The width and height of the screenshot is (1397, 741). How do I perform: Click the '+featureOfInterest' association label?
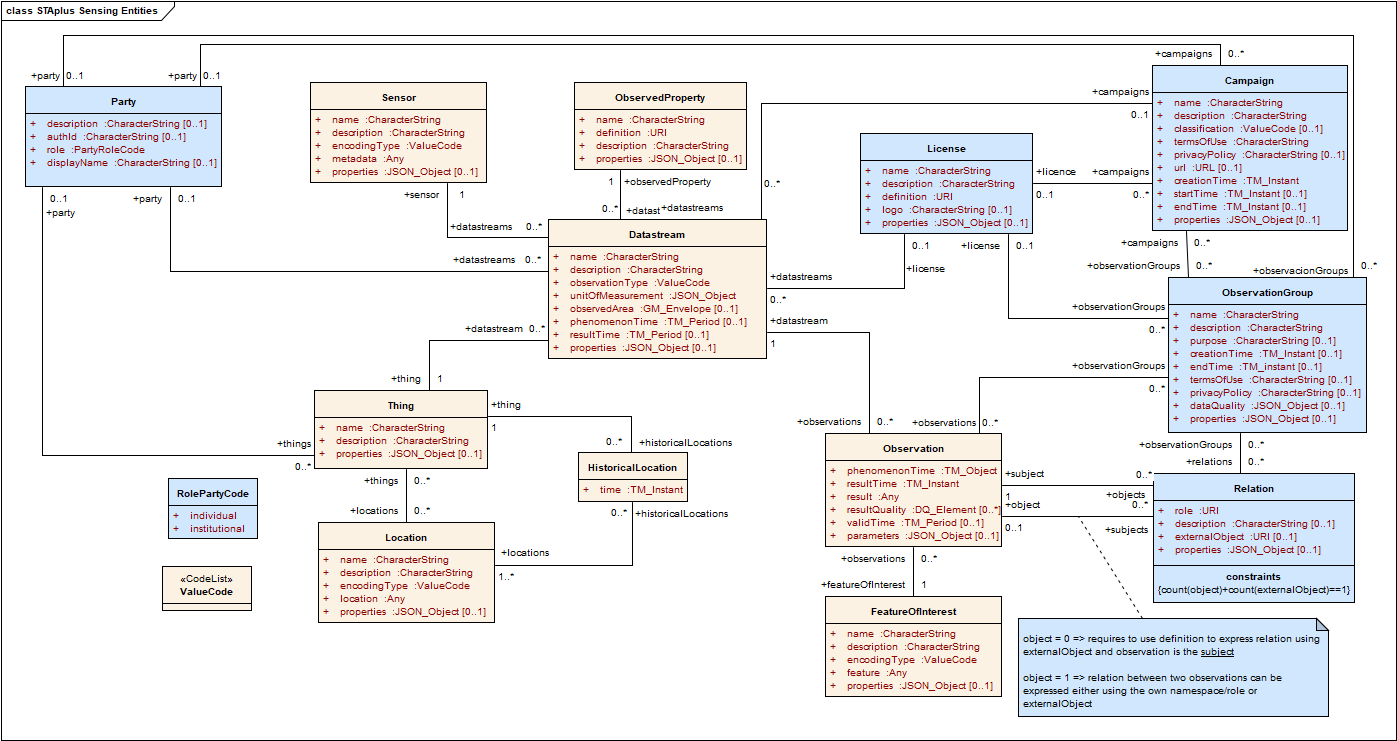[x=865, y=585]
